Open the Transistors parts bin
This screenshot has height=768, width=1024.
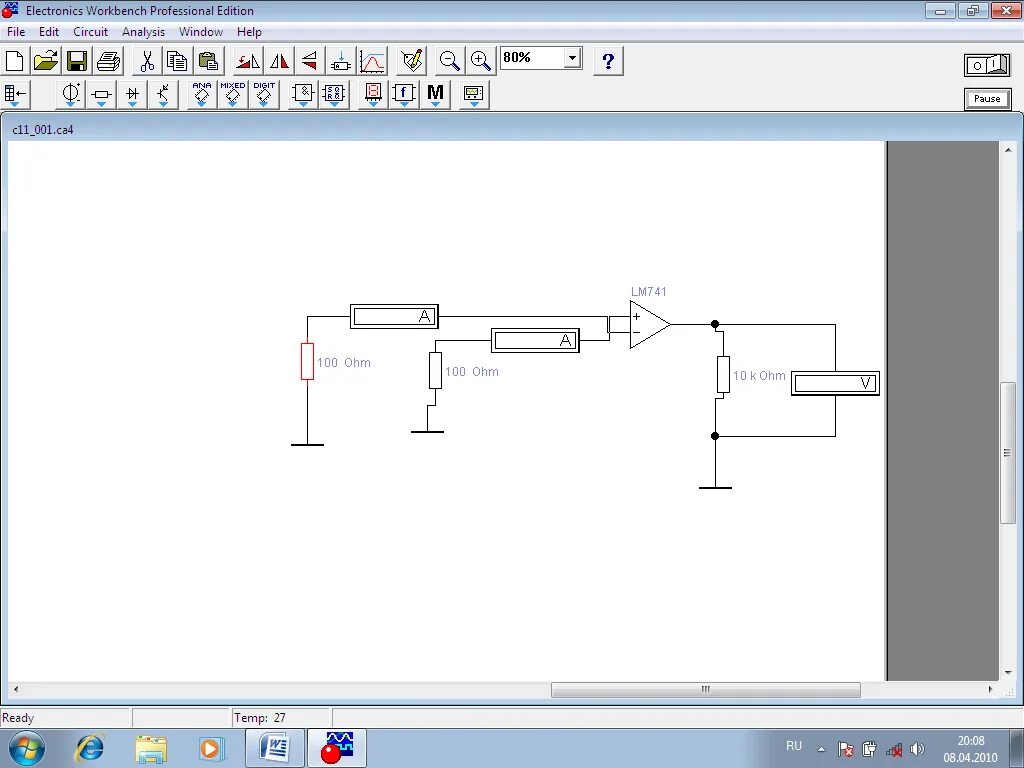[163, 95]
